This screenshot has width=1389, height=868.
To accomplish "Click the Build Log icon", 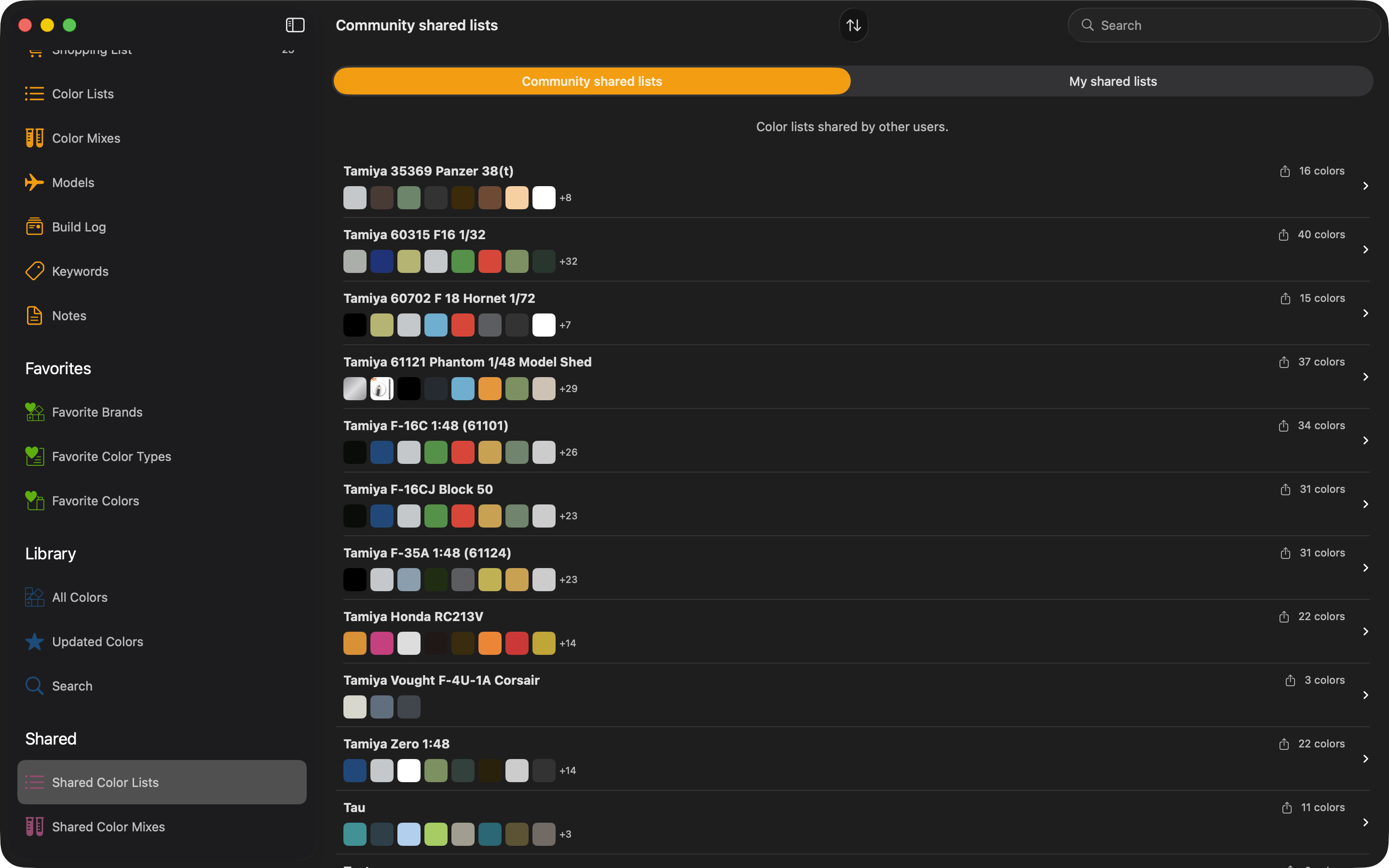I will tap(34, 227).
